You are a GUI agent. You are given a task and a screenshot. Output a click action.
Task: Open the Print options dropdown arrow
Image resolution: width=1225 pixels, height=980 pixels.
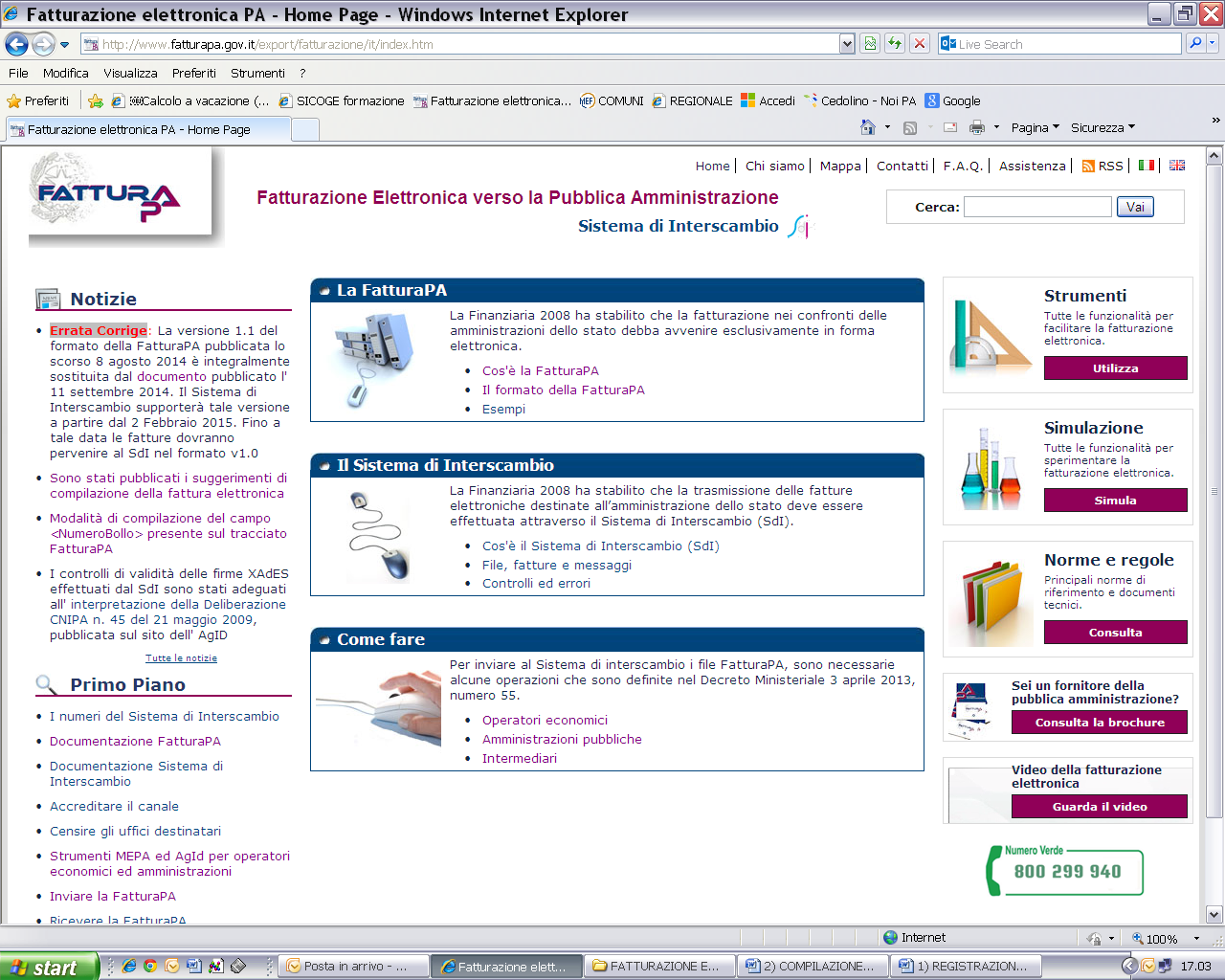(996, 127)
